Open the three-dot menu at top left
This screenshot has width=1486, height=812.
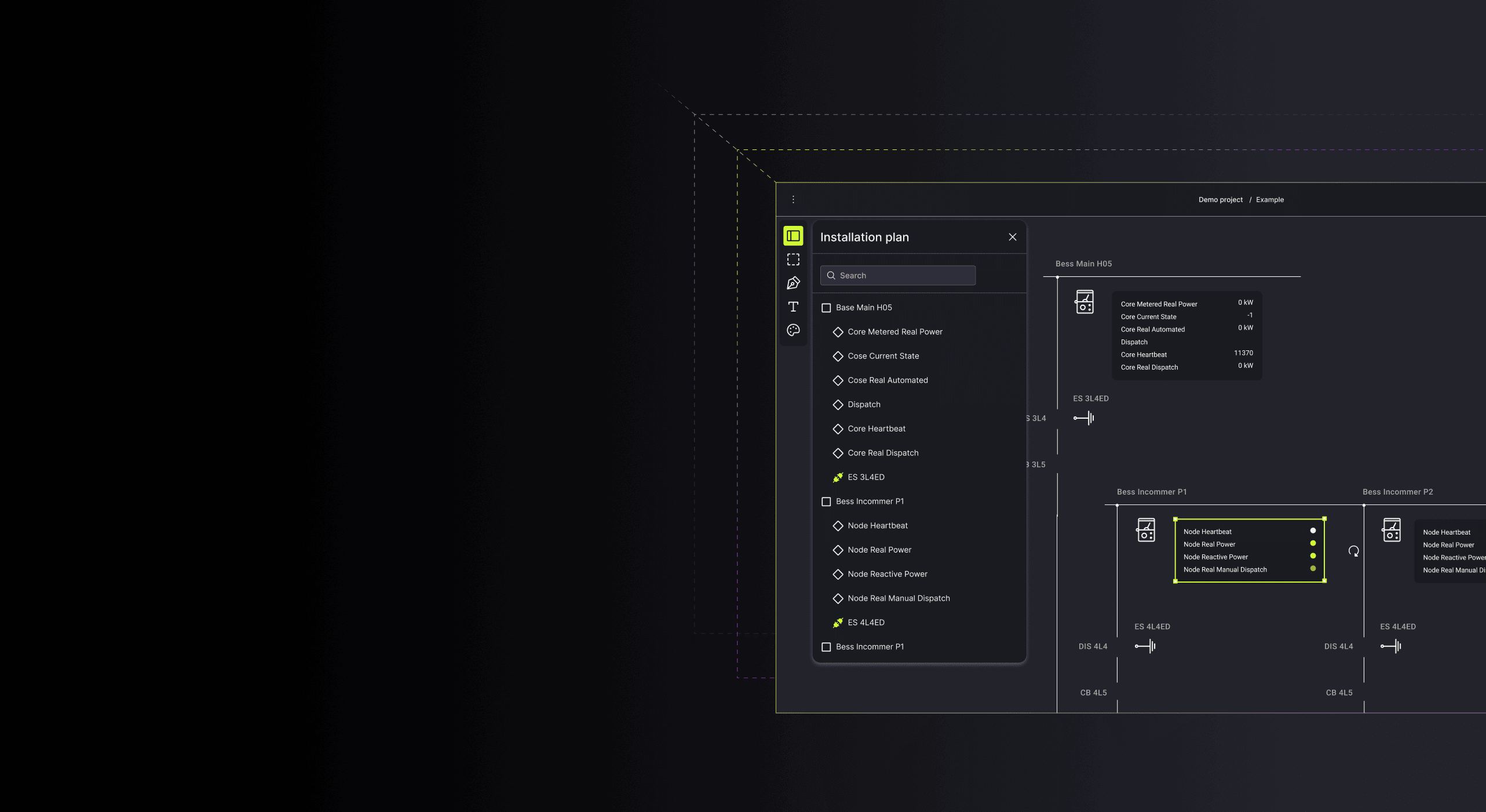pyautogui.click(x=793, y=199)
